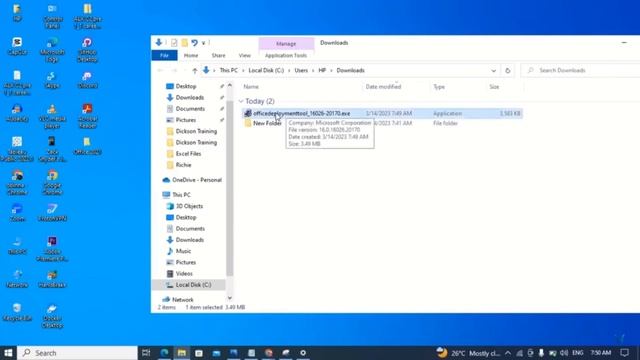Select Google Chrome desktop shortcut
This screenshot has height=360, width=640.
tap(52, 182)
